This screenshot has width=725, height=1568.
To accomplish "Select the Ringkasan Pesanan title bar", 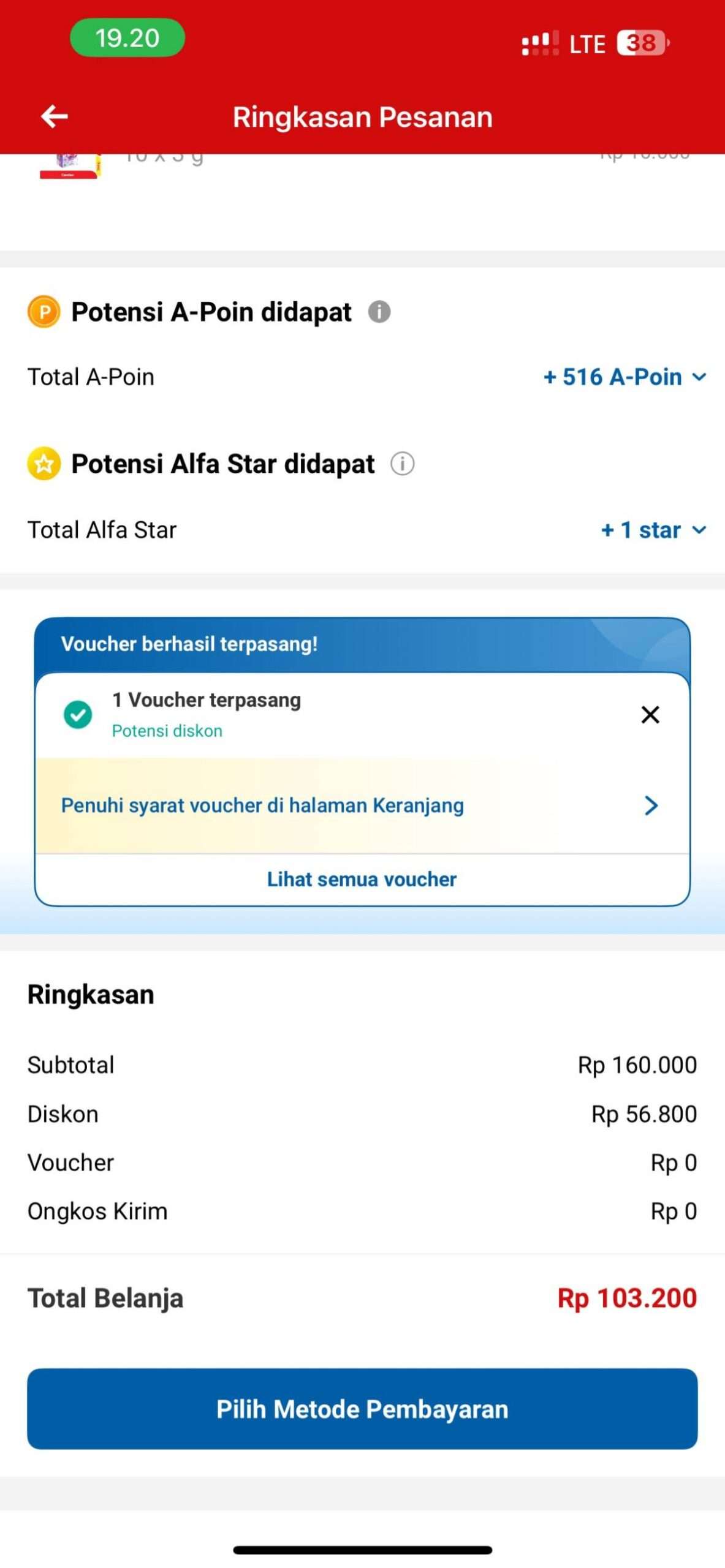I will [x=362, y=116].
